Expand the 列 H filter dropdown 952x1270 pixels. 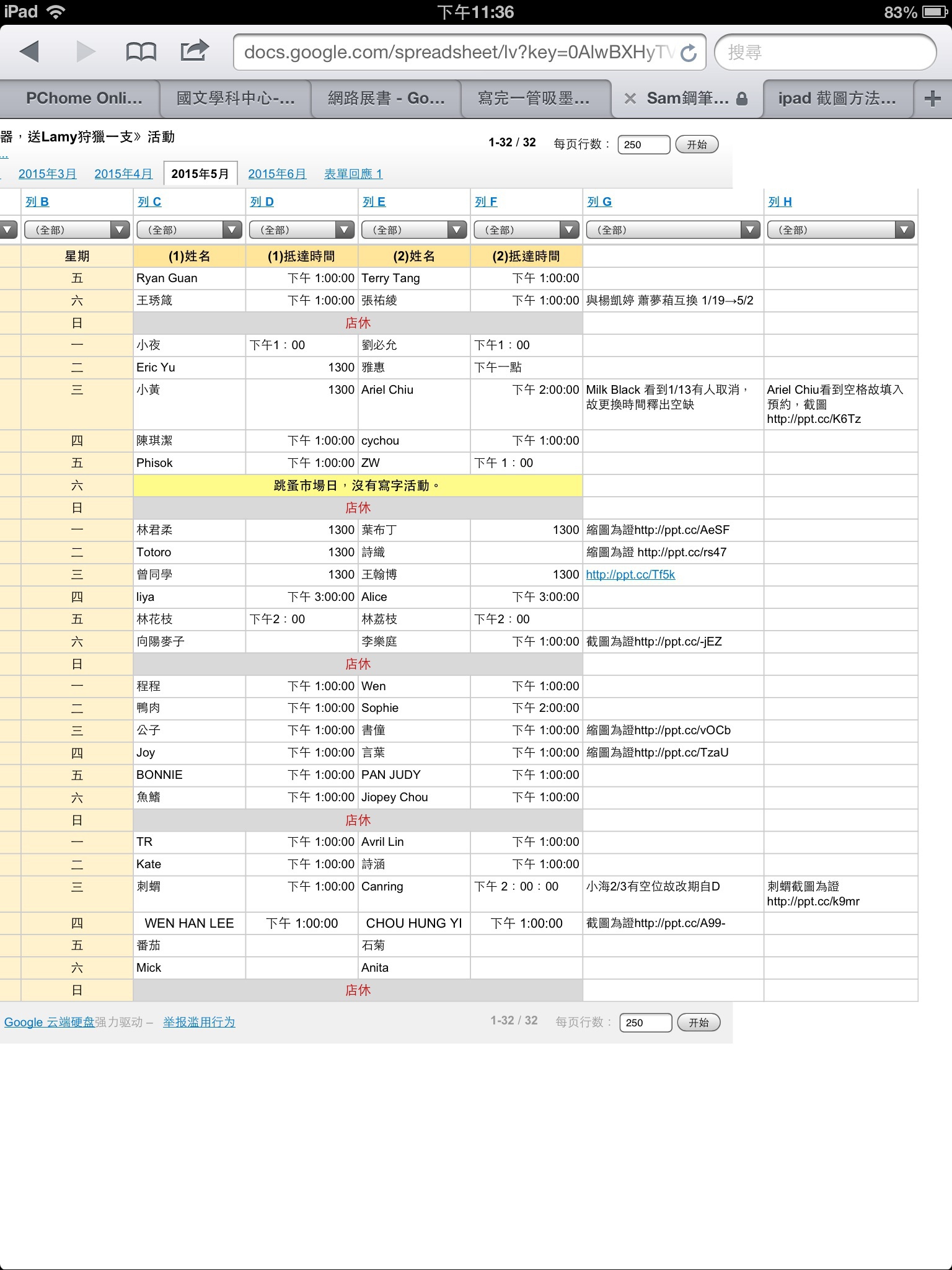tap(840, 230)
